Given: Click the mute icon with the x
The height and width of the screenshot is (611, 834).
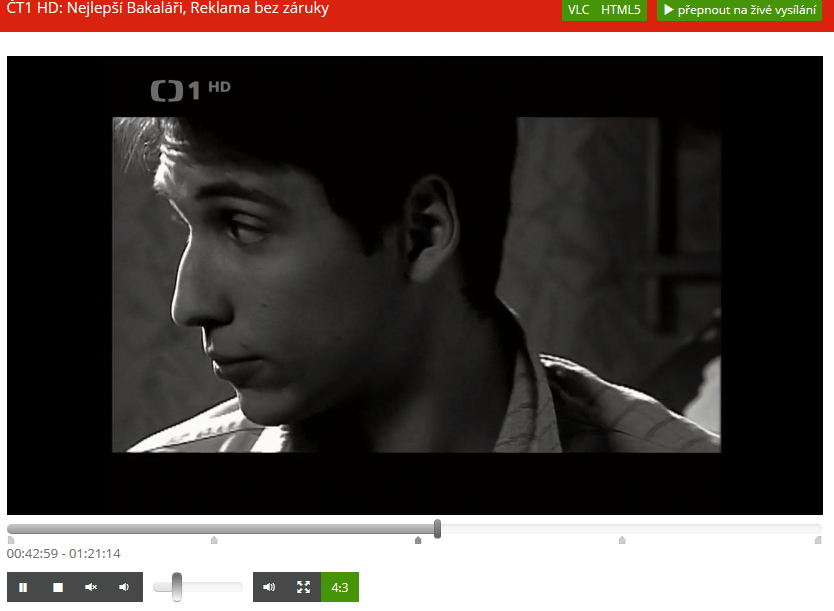Looking at the screenshot, I should [91, 587].
